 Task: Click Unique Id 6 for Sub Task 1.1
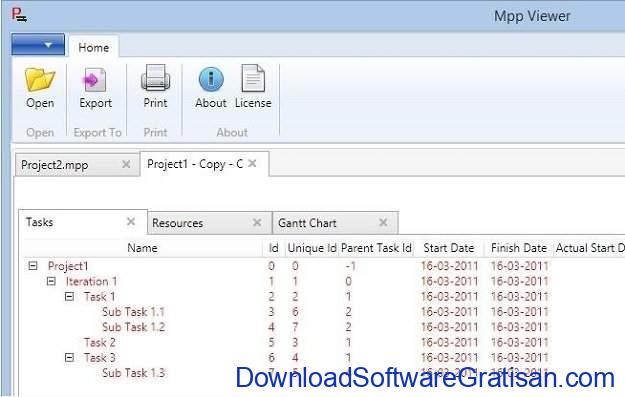pos(295,312)
